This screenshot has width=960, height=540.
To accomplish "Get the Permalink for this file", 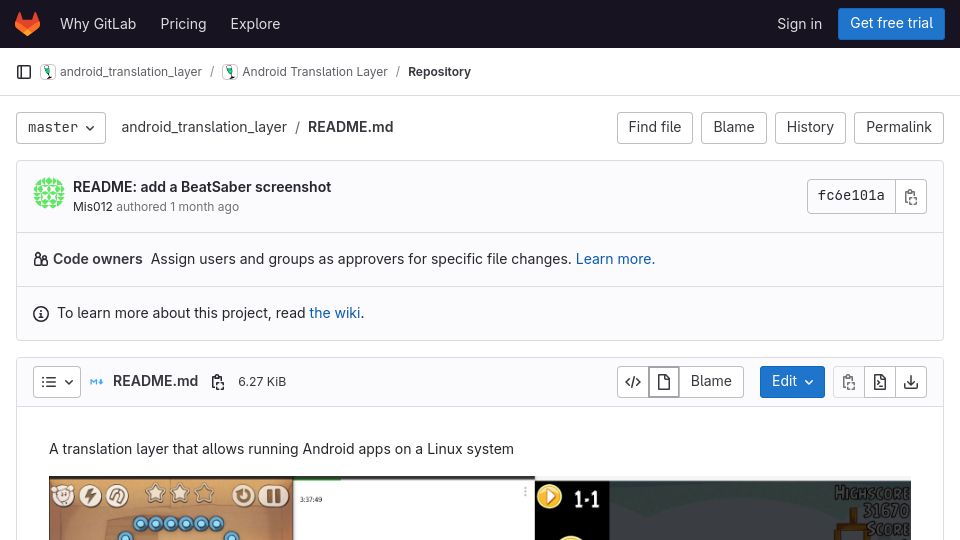I will pos(898,127).
